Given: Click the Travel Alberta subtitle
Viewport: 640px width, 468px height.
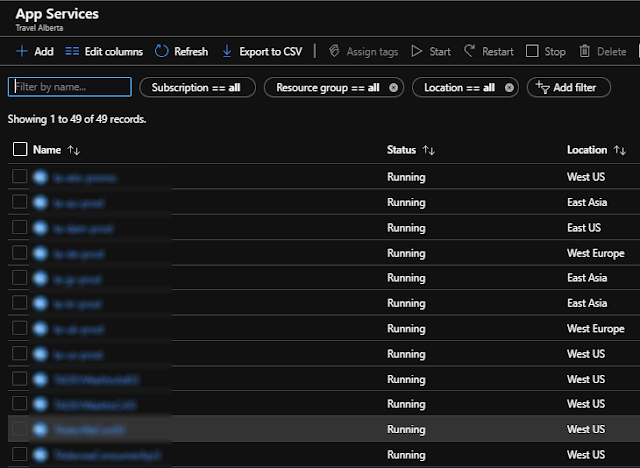Looking at the screenshot, I should (39, 28).
